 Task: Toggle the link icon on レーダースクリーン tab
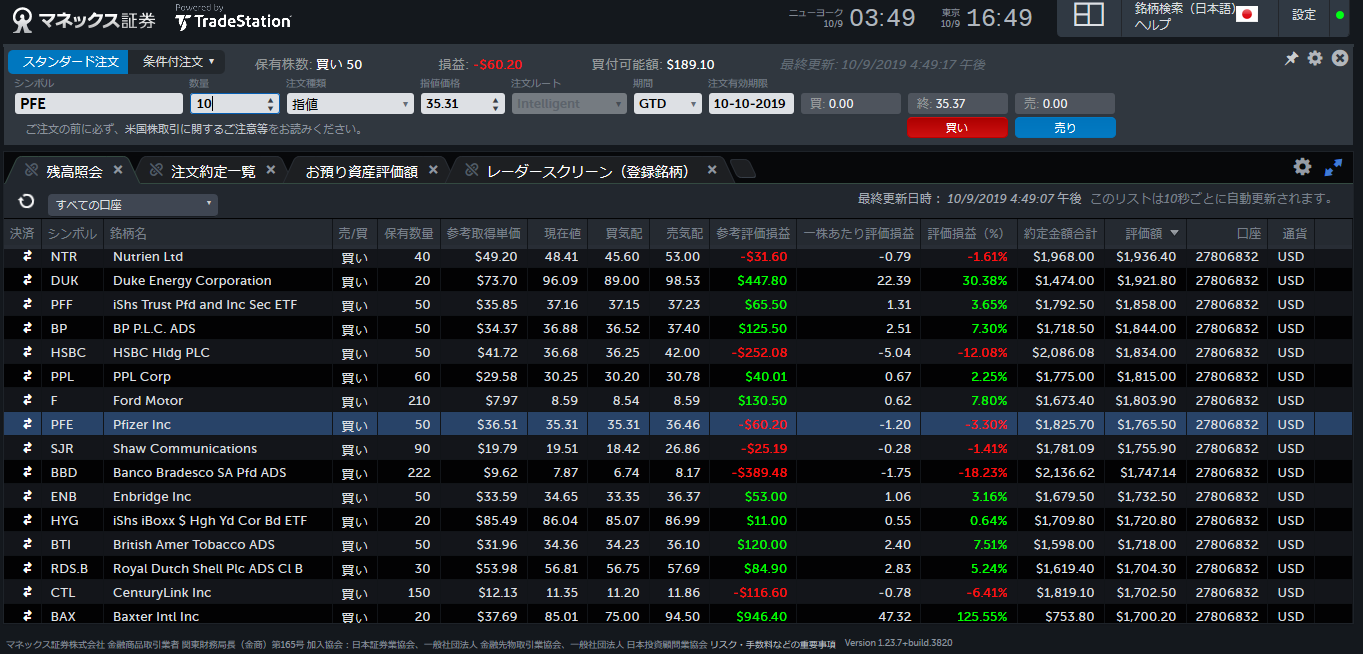pos(471,170)
